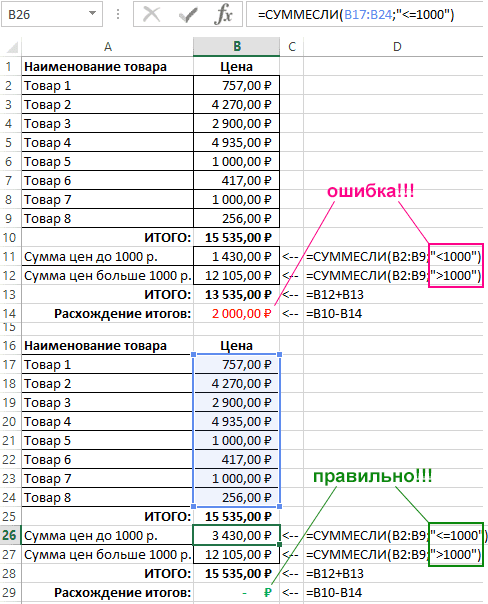Click cell B11 showing 1 430,00
This screenshot has width=488, height=604.
pyautogui.click(x=236, y=256)
